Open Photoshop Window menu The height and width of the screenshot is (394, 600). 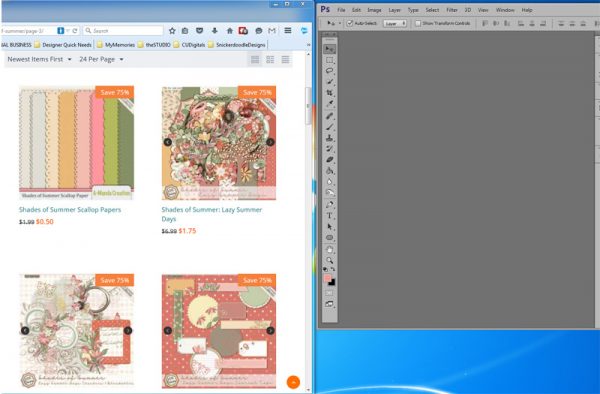[505, 10]
